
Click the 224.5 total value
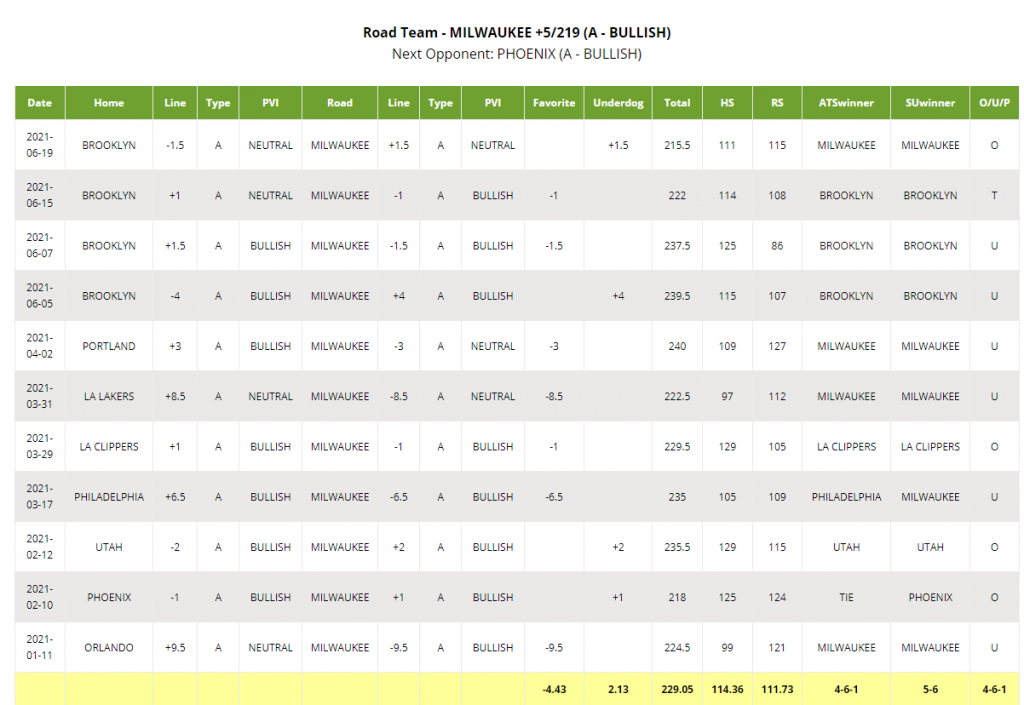(677, 648)
